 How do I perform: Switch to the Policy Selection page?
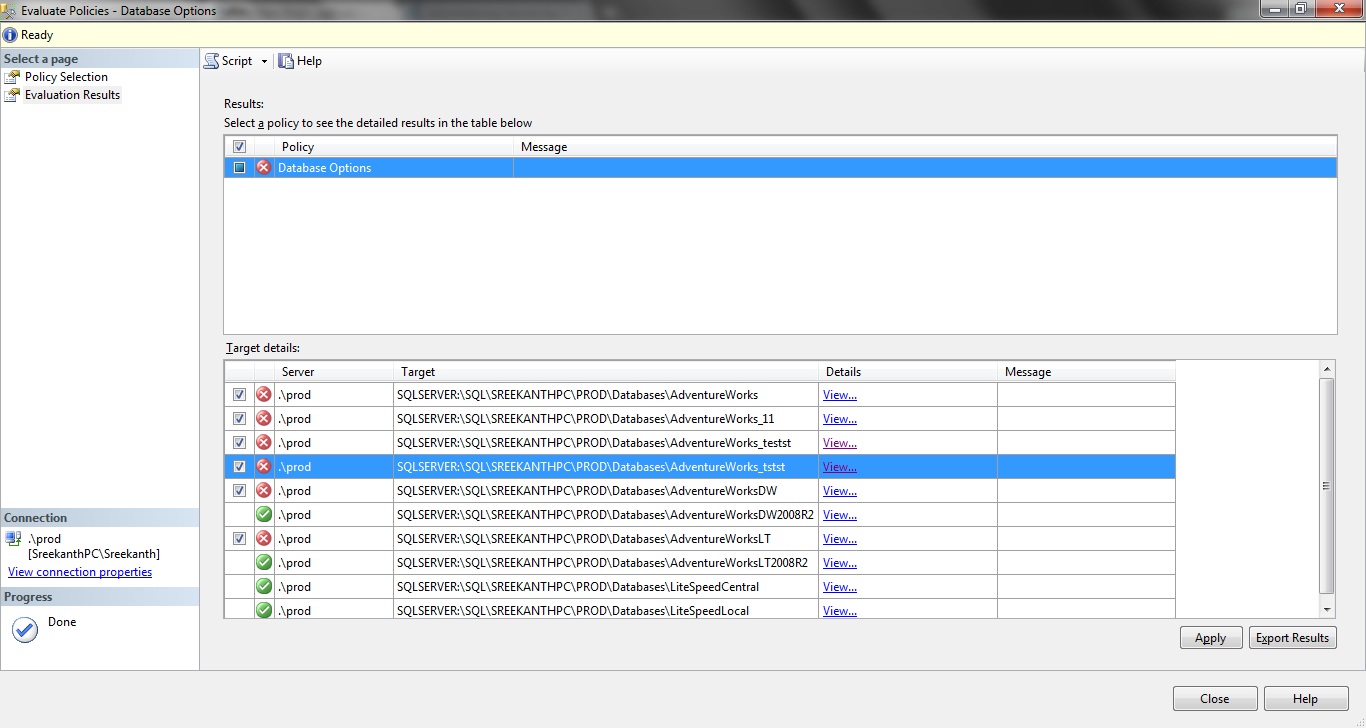(66, 77)
